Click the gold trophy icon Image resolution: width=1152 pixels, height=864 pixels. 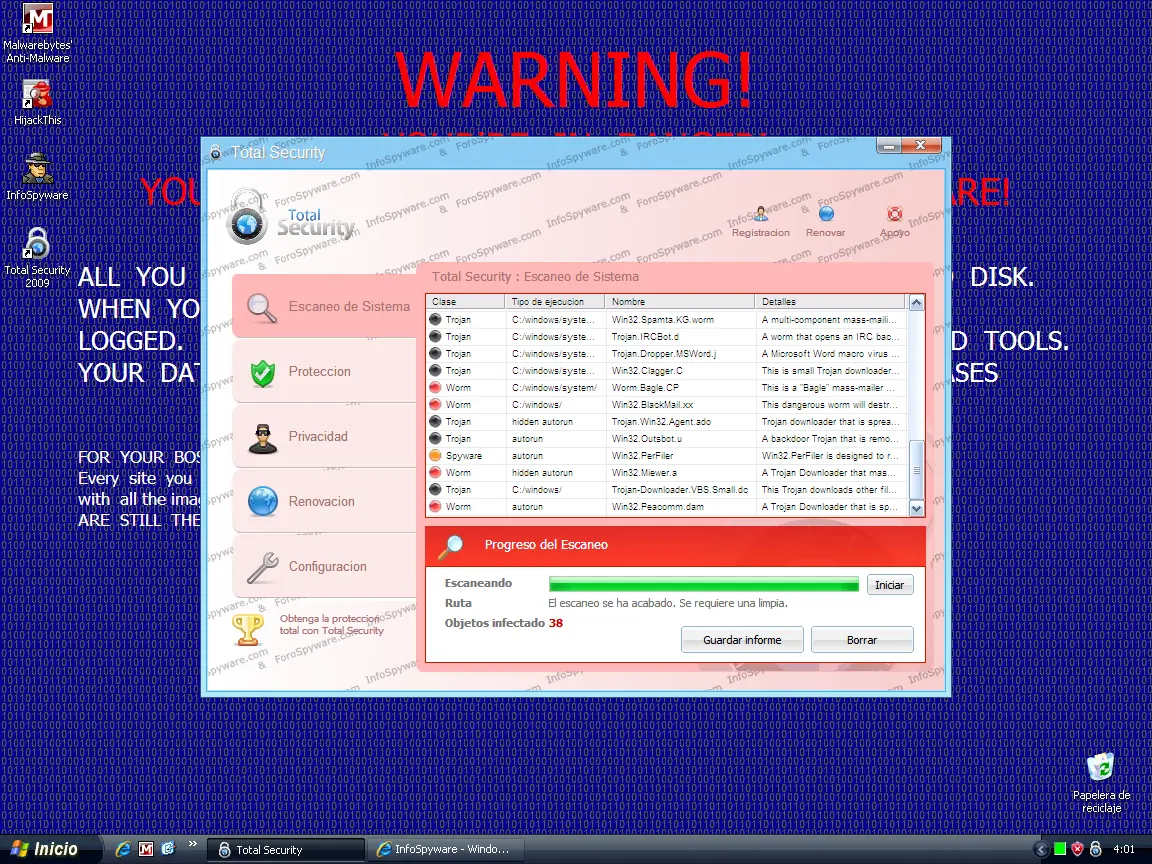(248, 630)
